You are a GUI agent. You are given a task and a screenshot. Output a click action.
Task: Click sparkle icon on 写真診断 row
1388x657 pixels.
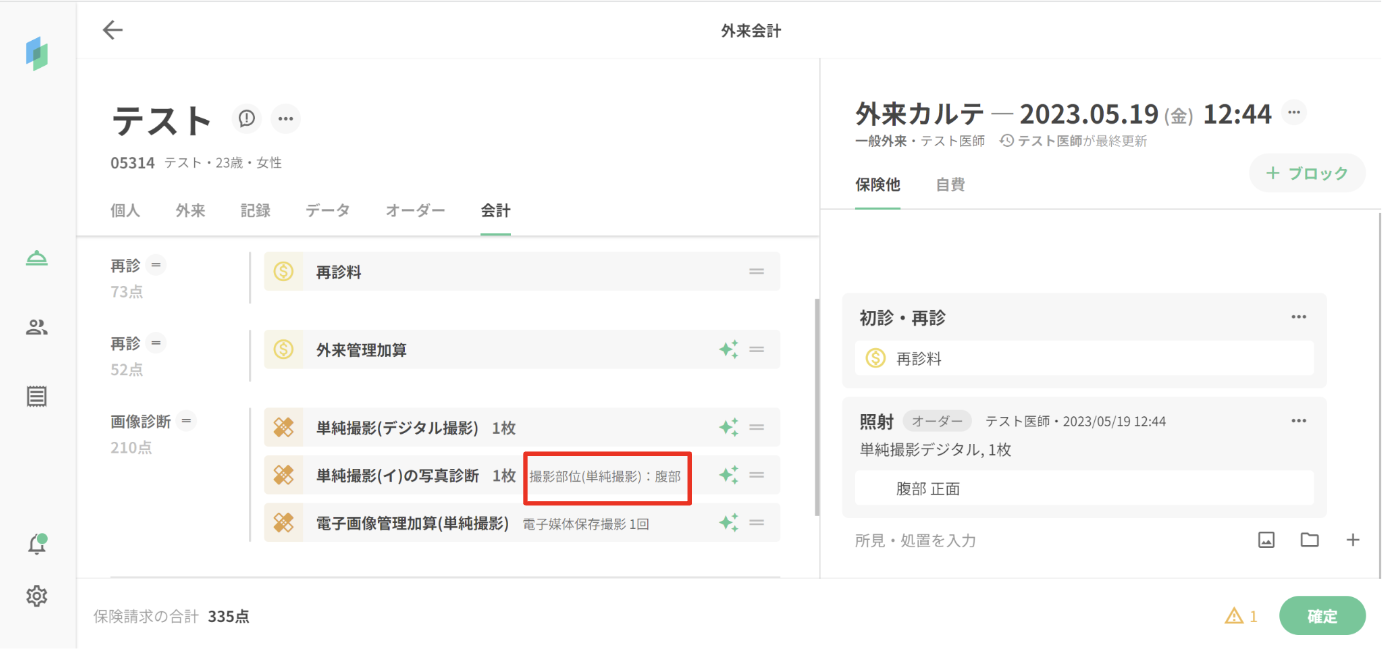click(x=729, y=475)
